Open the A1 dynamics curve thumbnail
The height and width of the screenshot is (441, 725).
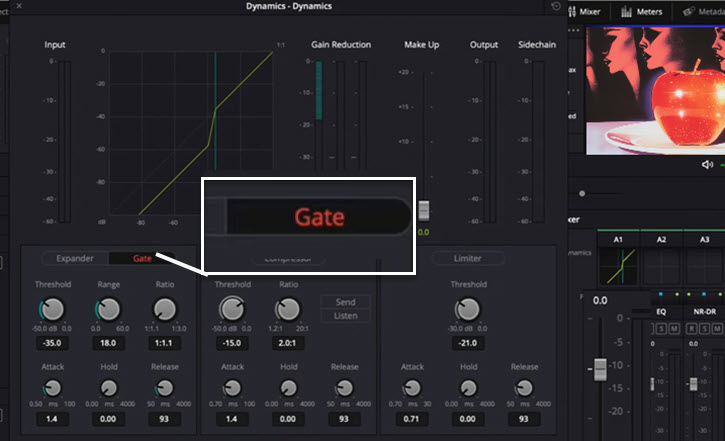[618, 266]
